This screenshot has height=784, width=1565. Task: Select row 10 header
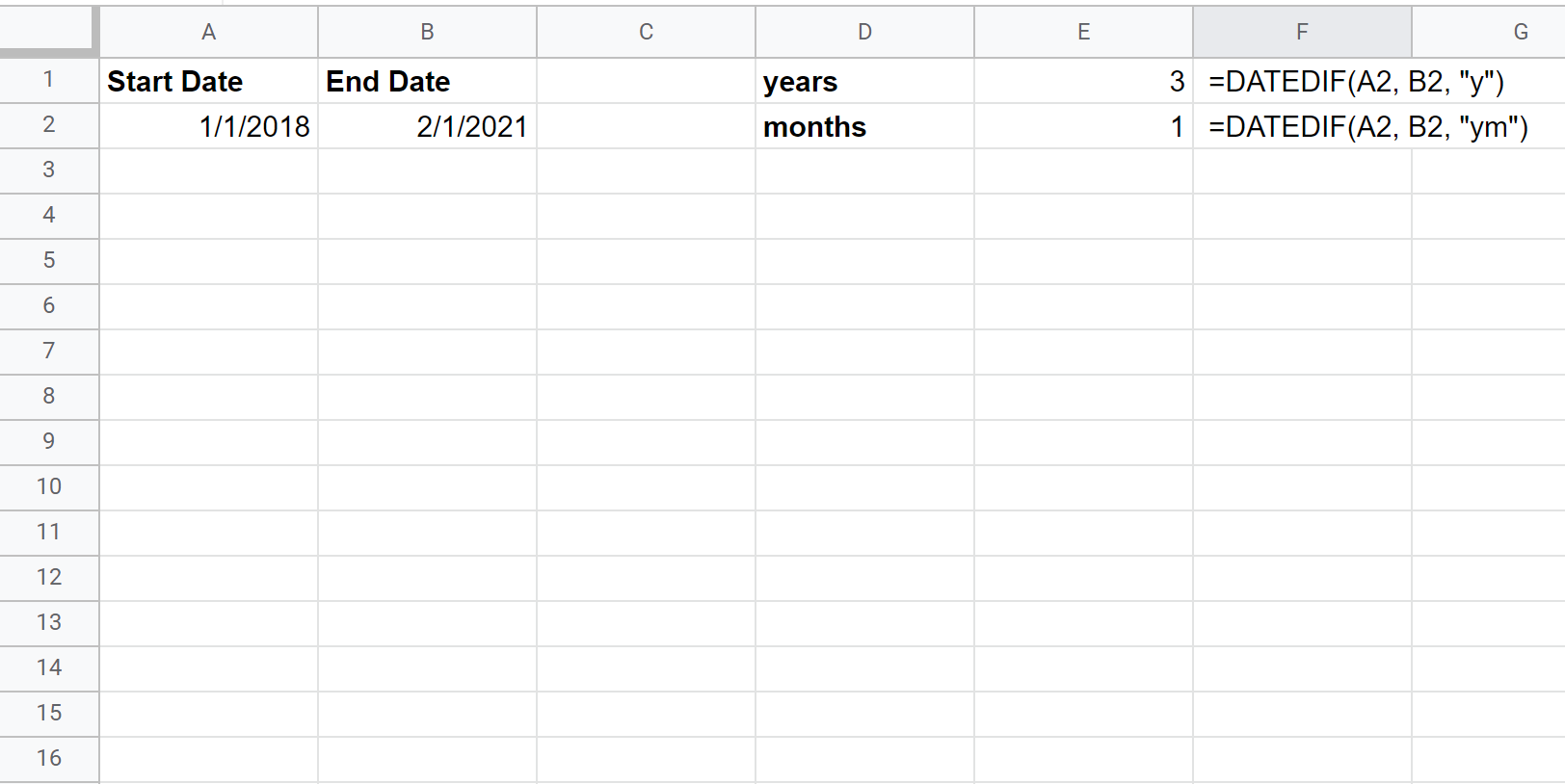48,486
